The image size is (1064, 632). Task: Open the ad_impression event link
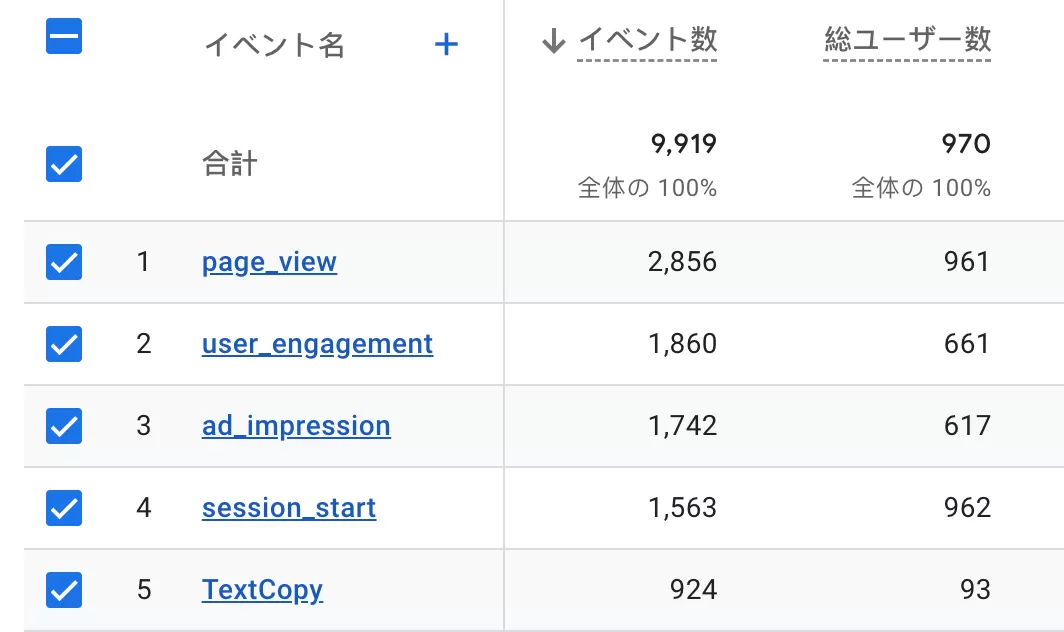tap(296, 426)
